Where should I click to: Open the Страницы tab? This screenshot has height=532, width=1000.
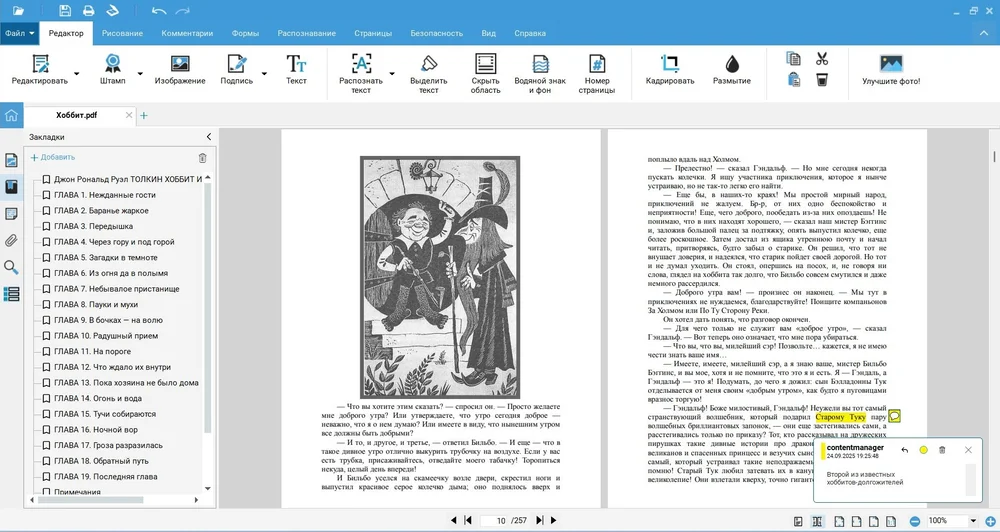(x=372, y=33)
